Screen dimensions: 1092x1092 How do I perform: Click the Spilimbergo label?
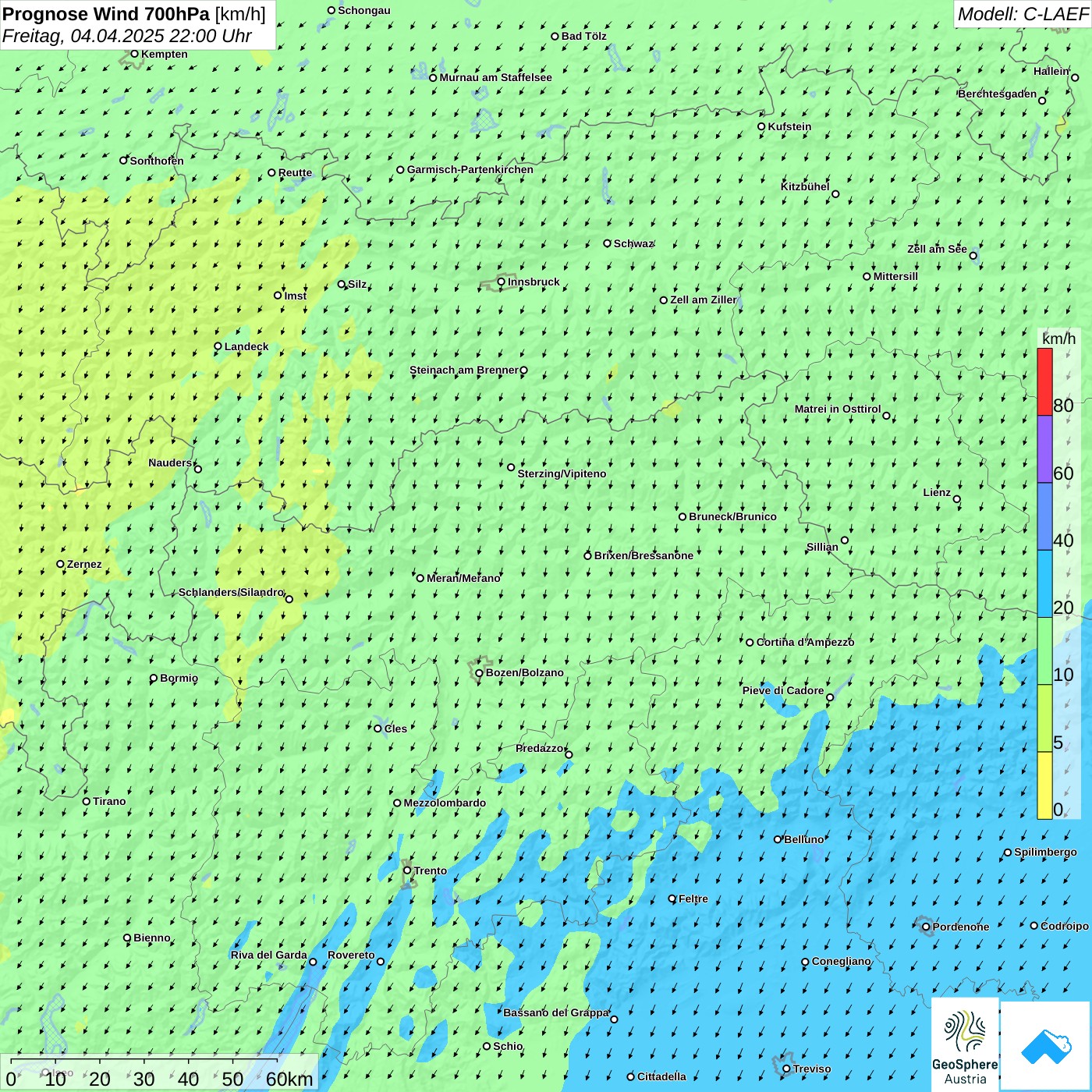1045,852
